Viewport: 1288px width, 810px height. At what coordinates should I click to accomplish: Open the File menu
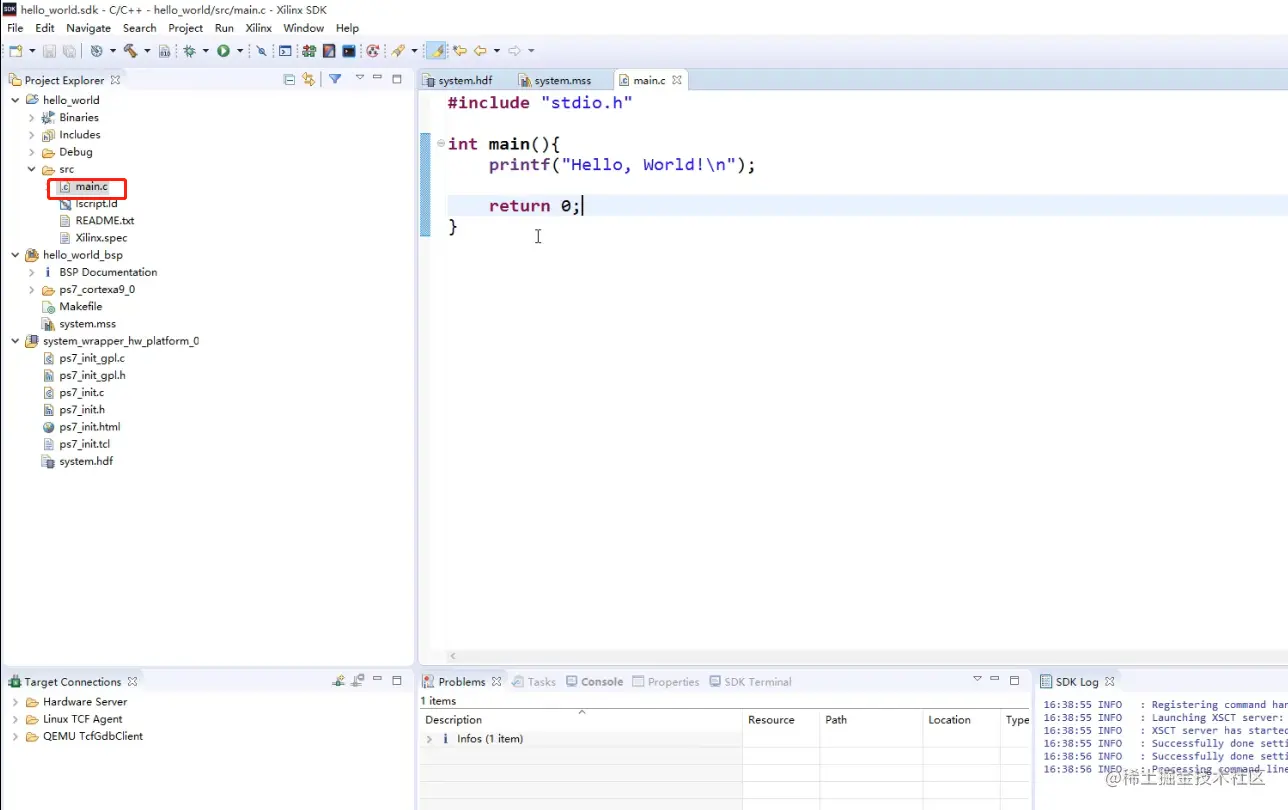coord(15,28)
